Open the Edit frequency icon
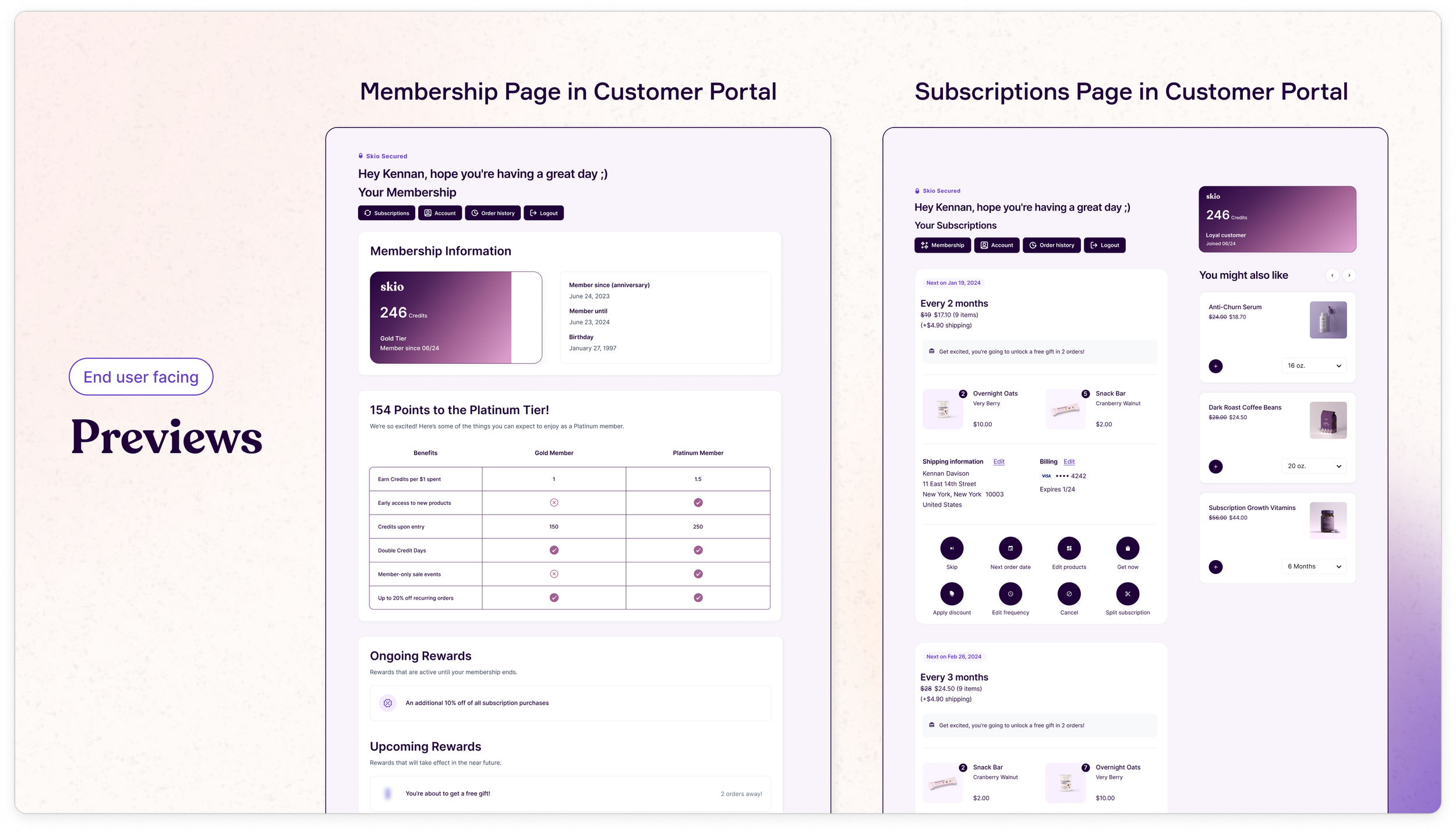Image resolution: width=1456 pixels, height=832 pixels. point(1010,594)
